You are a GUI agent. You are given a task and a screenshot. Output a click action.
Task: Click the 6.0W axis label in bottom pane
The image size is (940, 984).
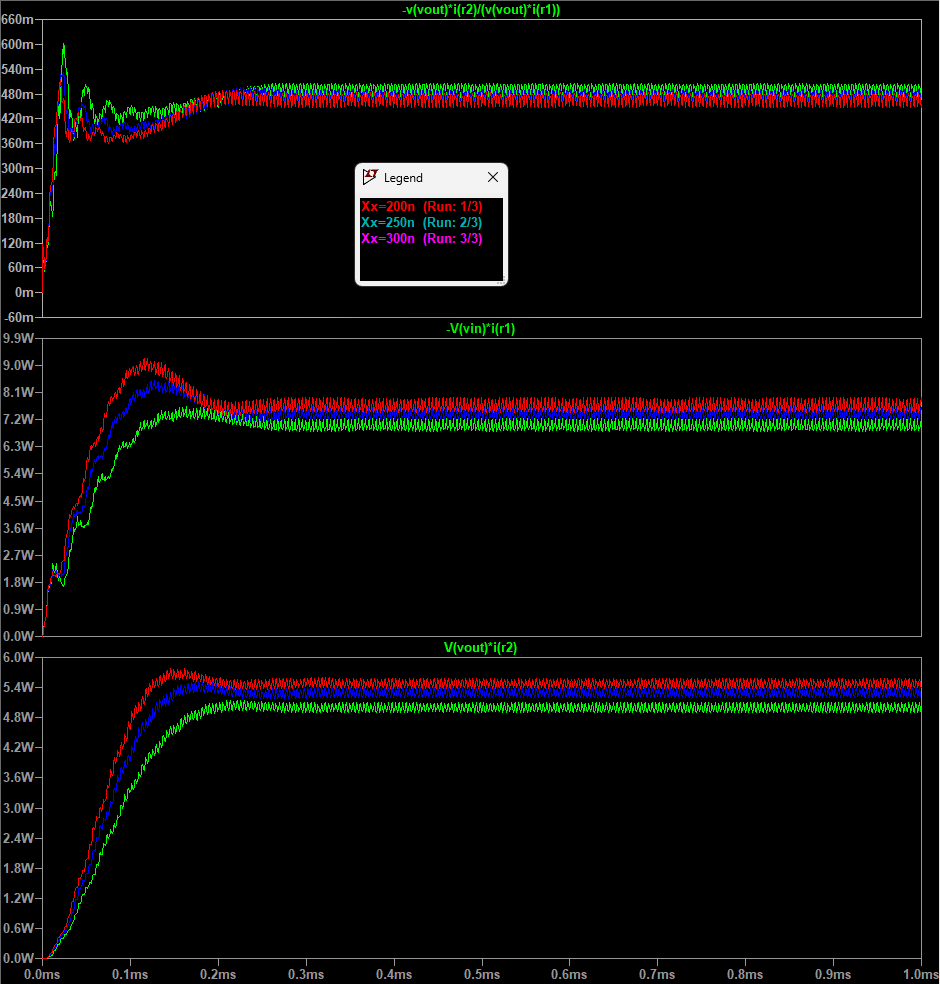18,657
